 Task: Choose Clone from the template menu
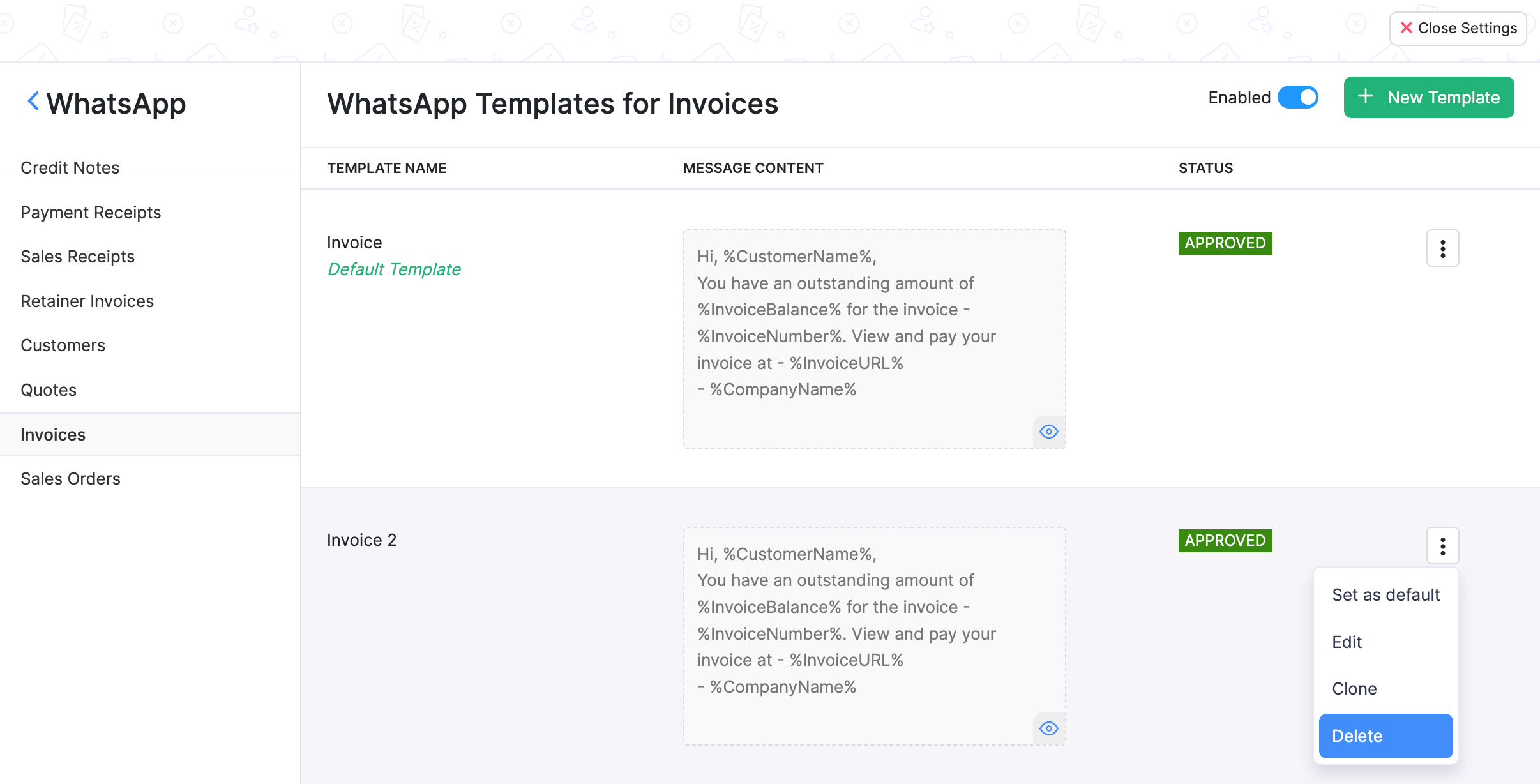click(1354, 688)
